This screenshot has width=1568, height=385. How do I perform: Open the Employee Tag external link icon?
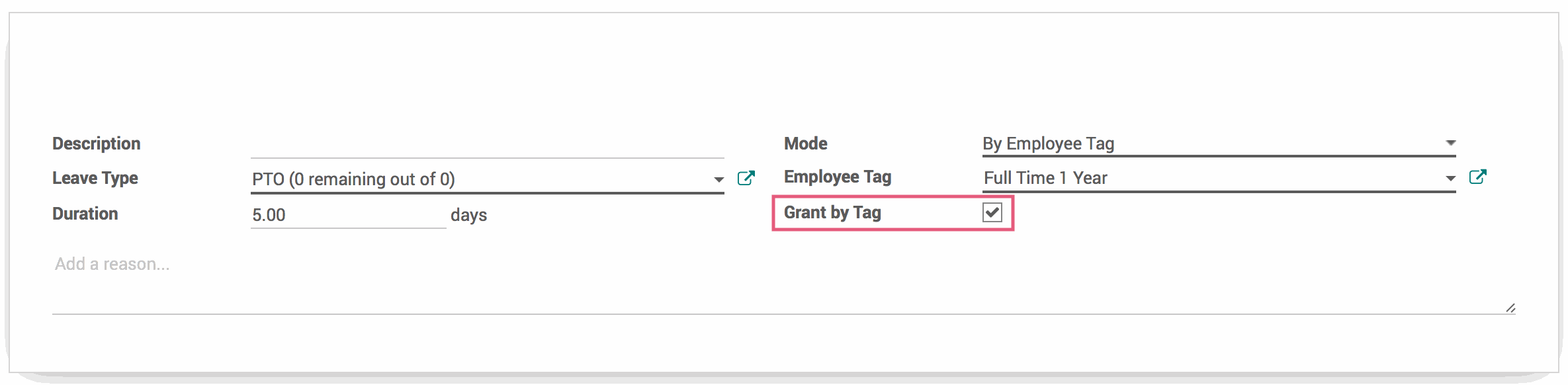1478,177
